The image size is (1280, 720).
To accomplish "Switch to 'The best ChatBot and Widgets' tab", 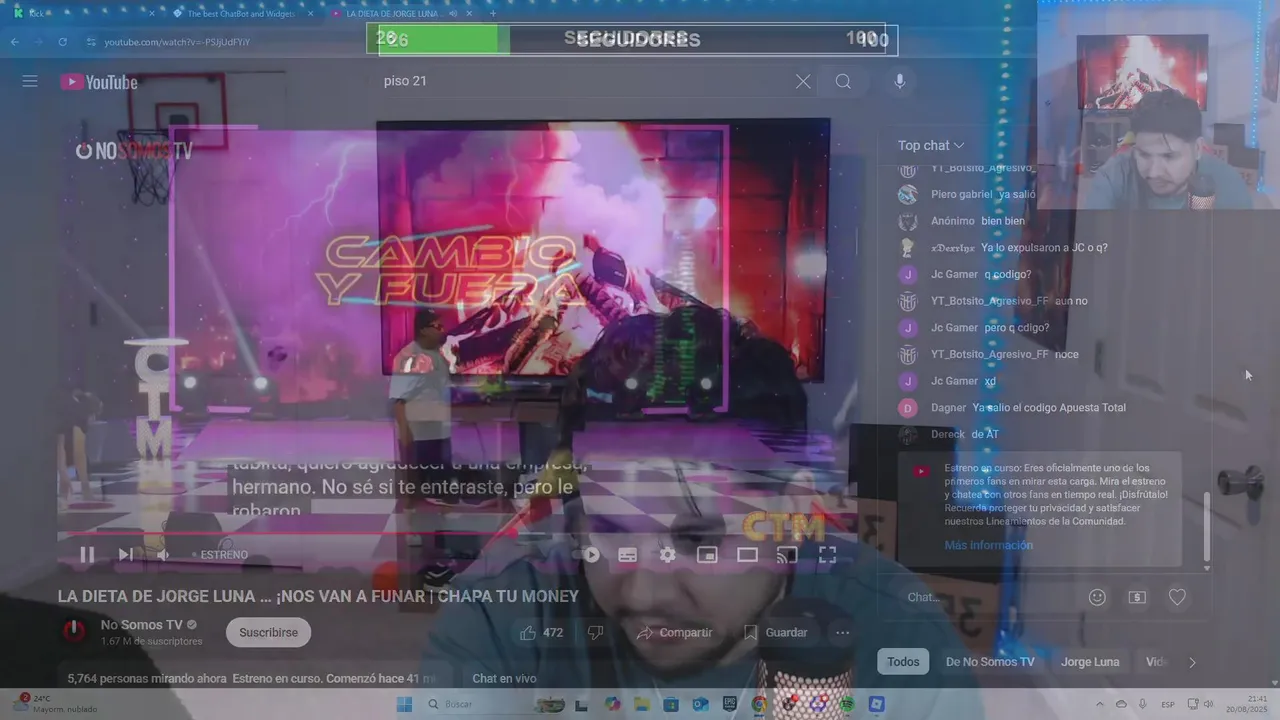I will point(242,13).
